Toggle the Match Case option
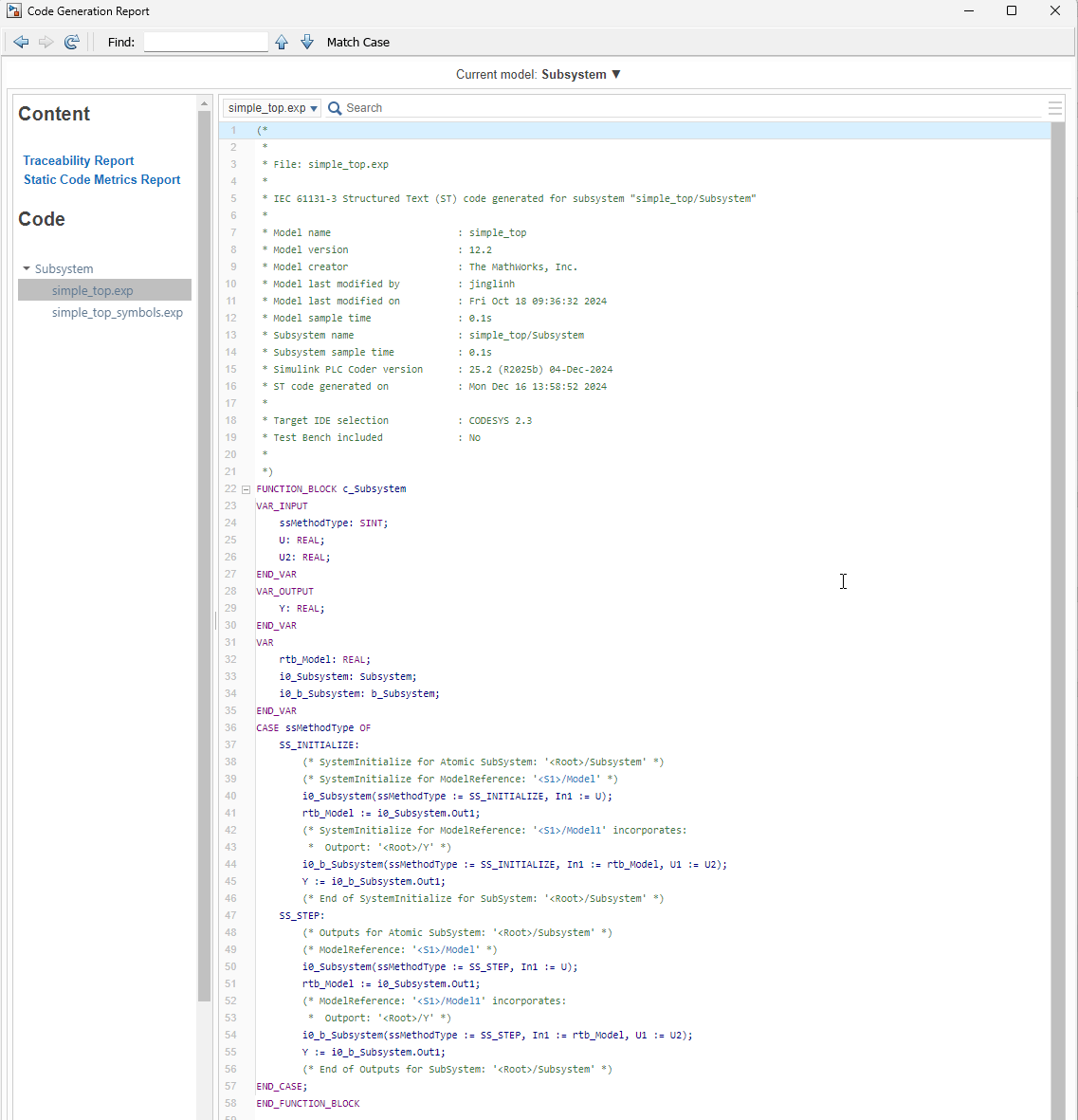The height and width of the screenshot is (1120, 1078). pos(357,42)
